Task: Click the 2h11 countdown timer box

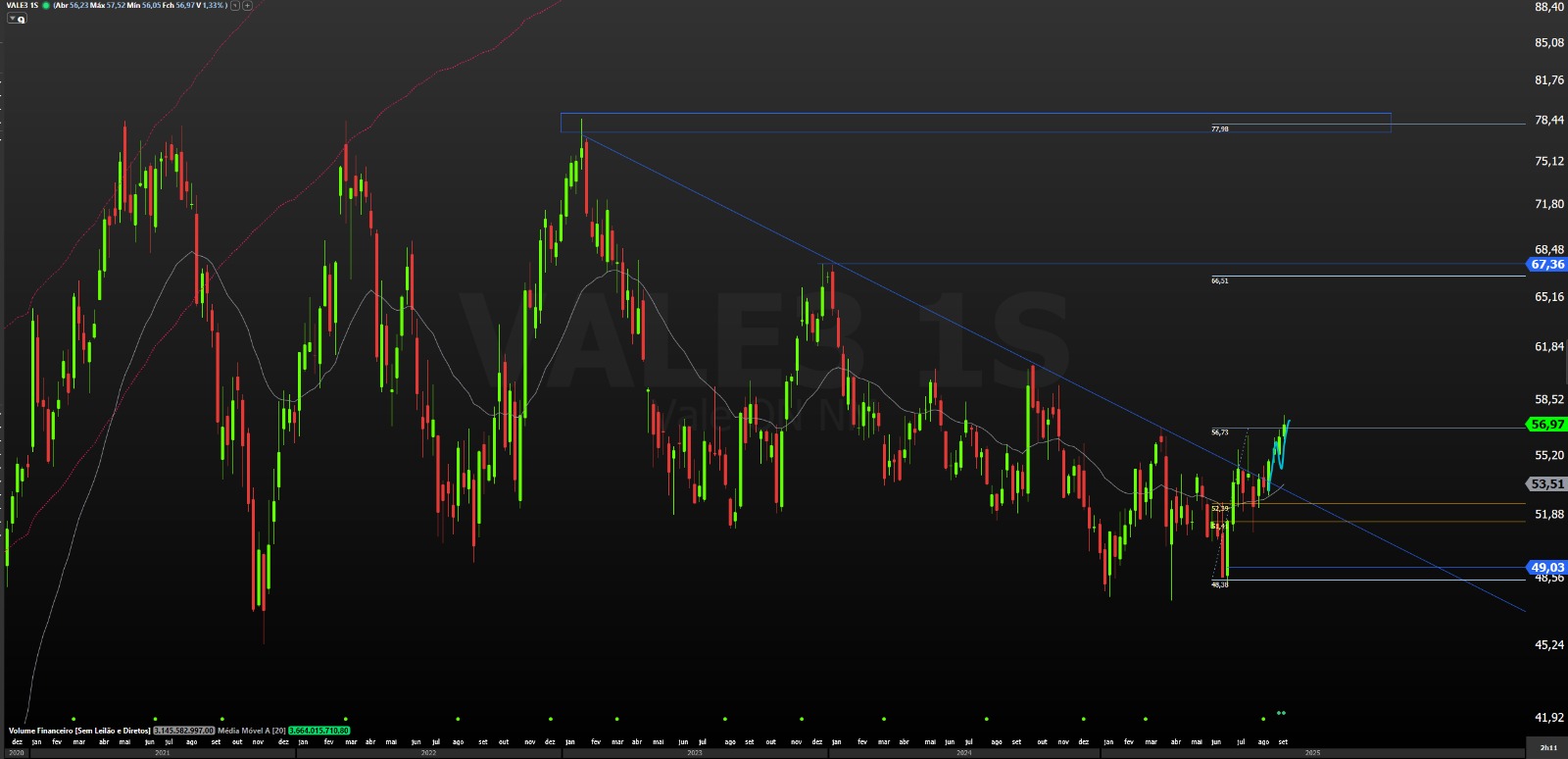Action: coord(1547,748)
